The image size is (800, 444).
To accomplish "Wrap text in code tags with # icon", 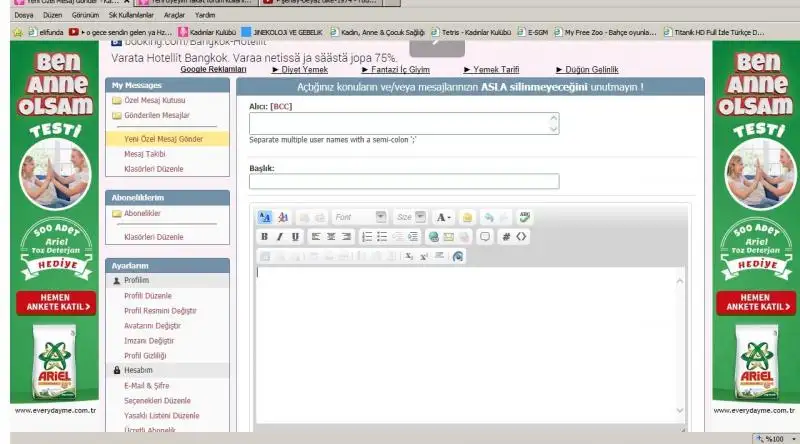I will [x=506, y=237].
